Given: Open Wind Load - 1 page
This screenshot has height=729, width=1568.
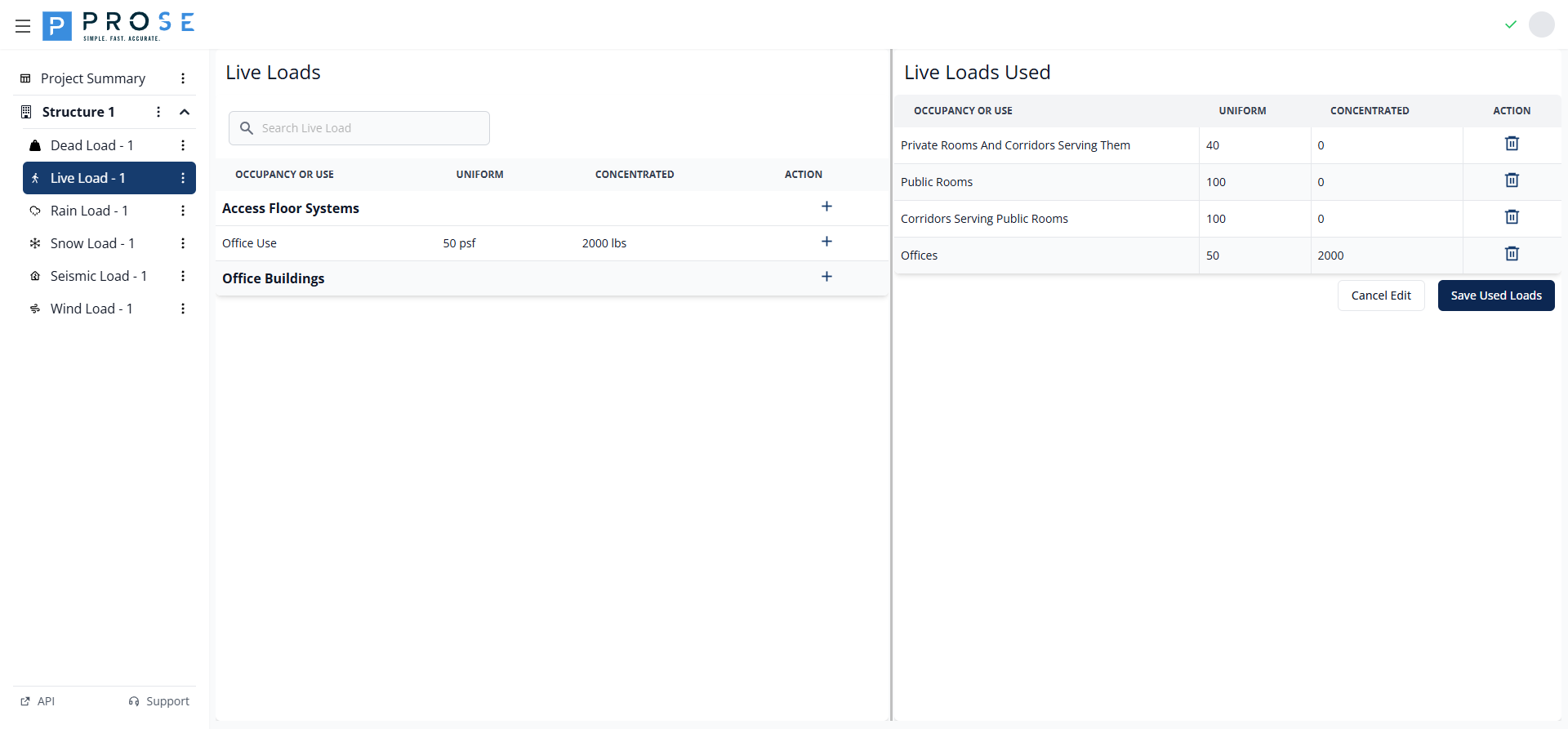Looking at the screenshot, I should [x=91, y=309].
